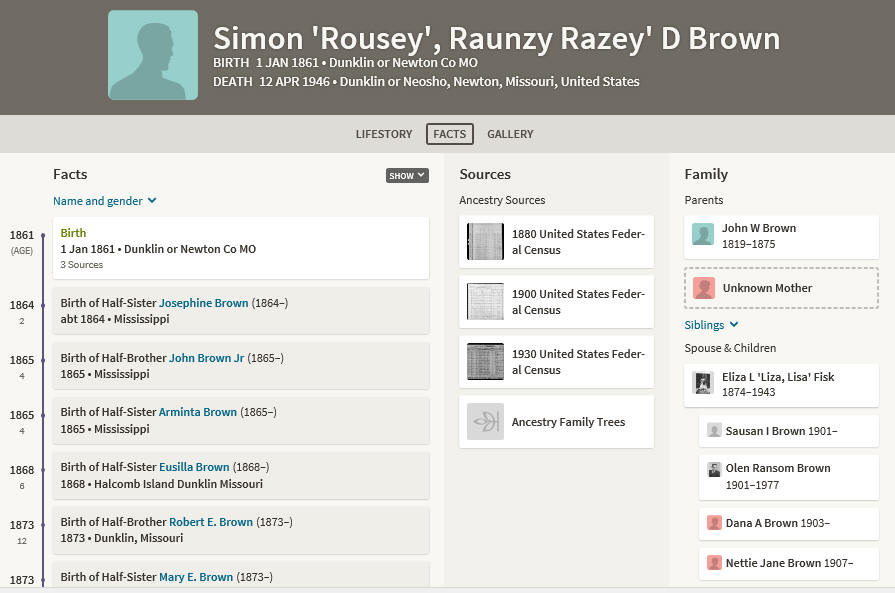Screen dimensions: 895x593
Task: Select the FACTS tab
Action: point(450,134)
